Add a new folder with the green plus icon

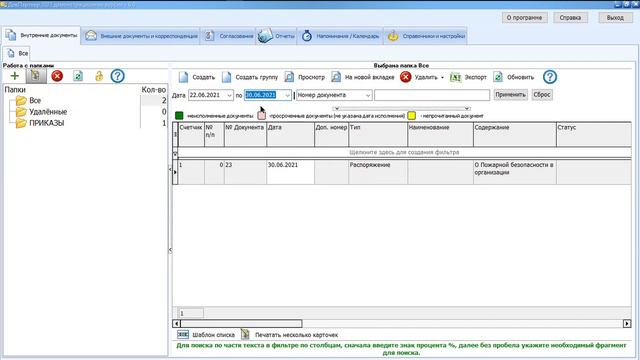click(x=15, y=76)
